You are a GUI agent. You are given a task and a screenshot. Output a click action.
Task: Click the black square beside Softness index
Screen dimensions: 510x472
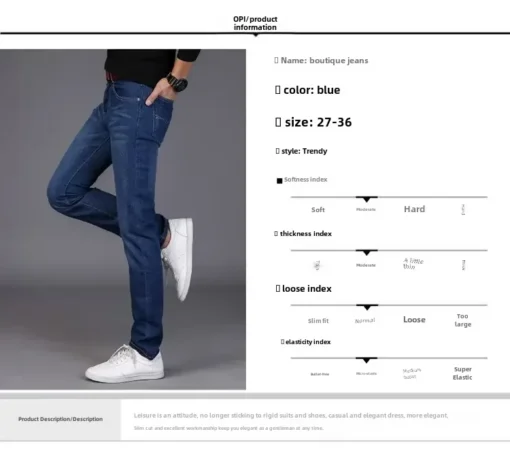tap(279, 181)
